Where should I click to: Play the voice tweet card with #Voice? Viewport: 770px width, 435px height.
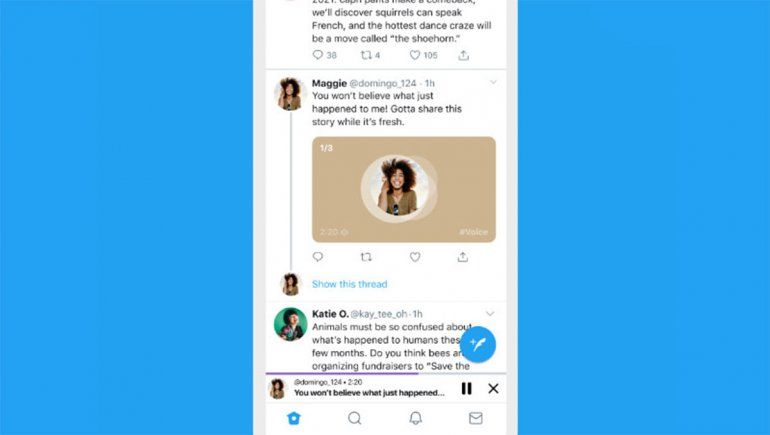404,189
